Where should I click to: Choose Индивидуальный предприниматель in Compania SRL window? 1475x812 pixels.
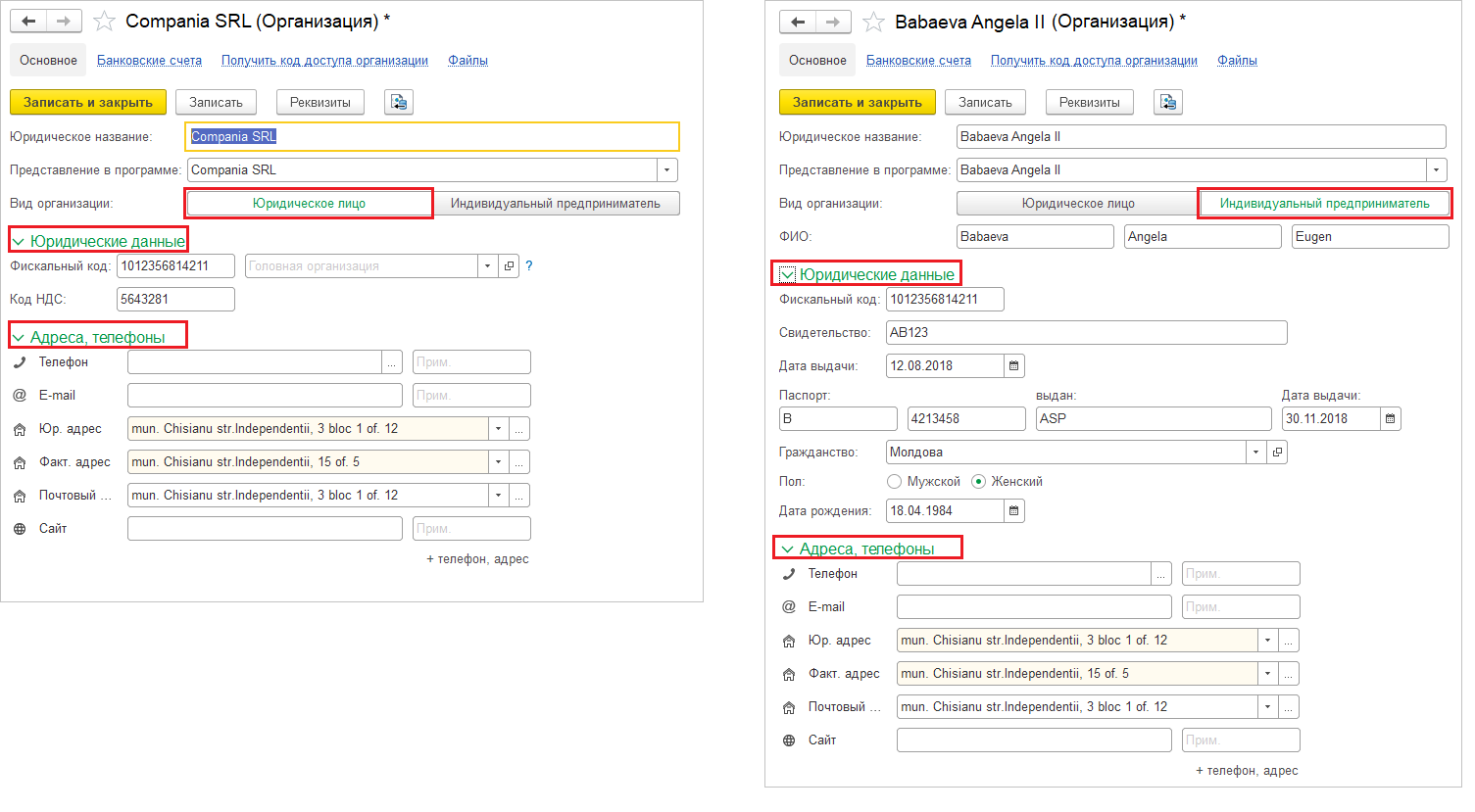point(556,204)
